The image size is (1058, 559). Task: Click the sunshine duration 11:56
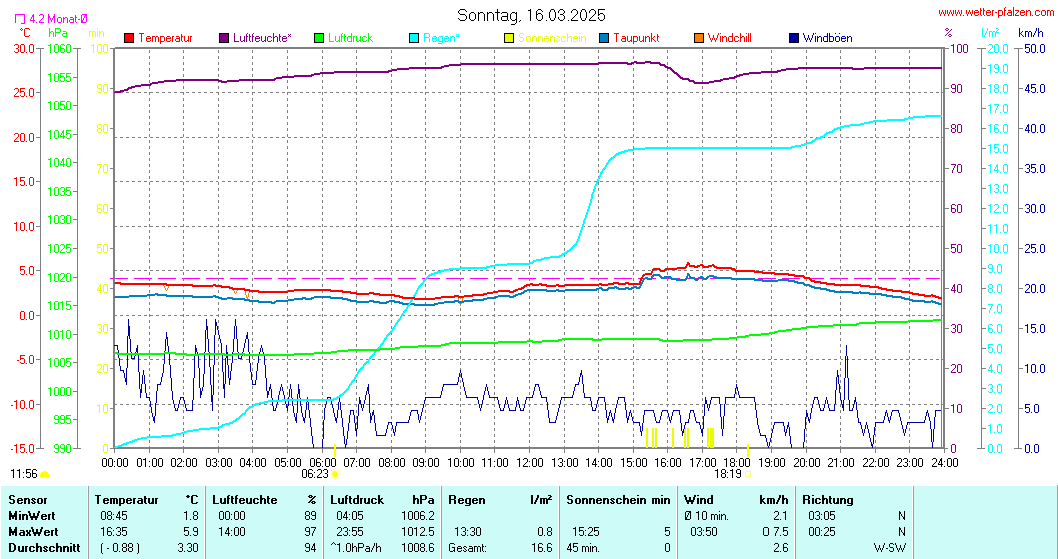point(24,474)
